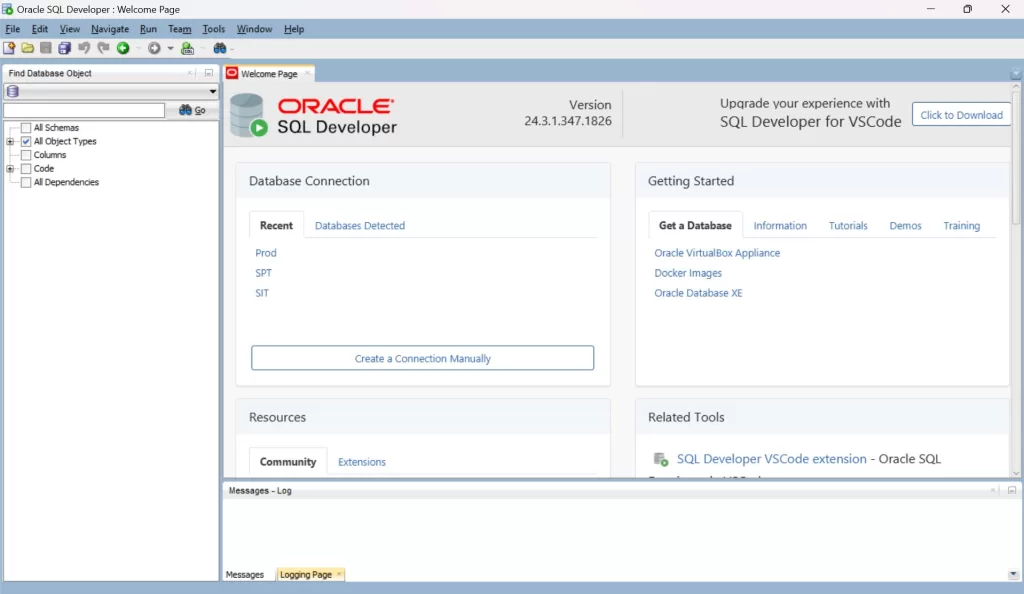This screenshot has width=1024, height=594.
Task: Click the SQL Developer VSCode extension icon
Action: click(660, 459)
